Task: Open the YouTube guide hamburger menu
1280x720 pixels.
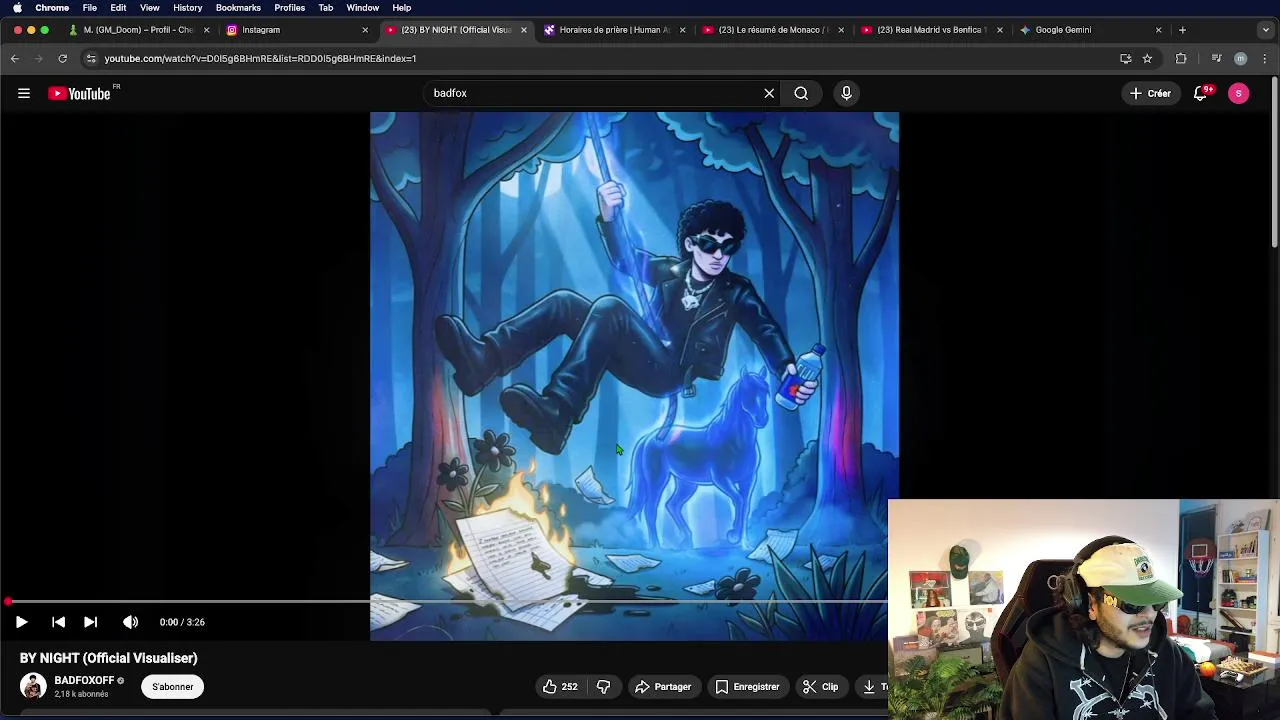Action: [x=24, y=93]
